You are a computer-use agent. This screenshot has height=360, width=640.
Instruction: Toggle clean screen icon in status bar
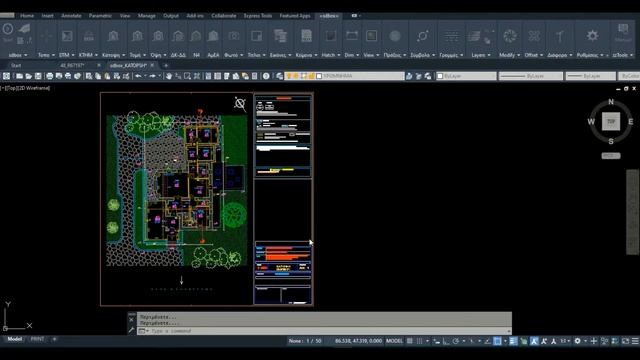(x=625, y=341)
